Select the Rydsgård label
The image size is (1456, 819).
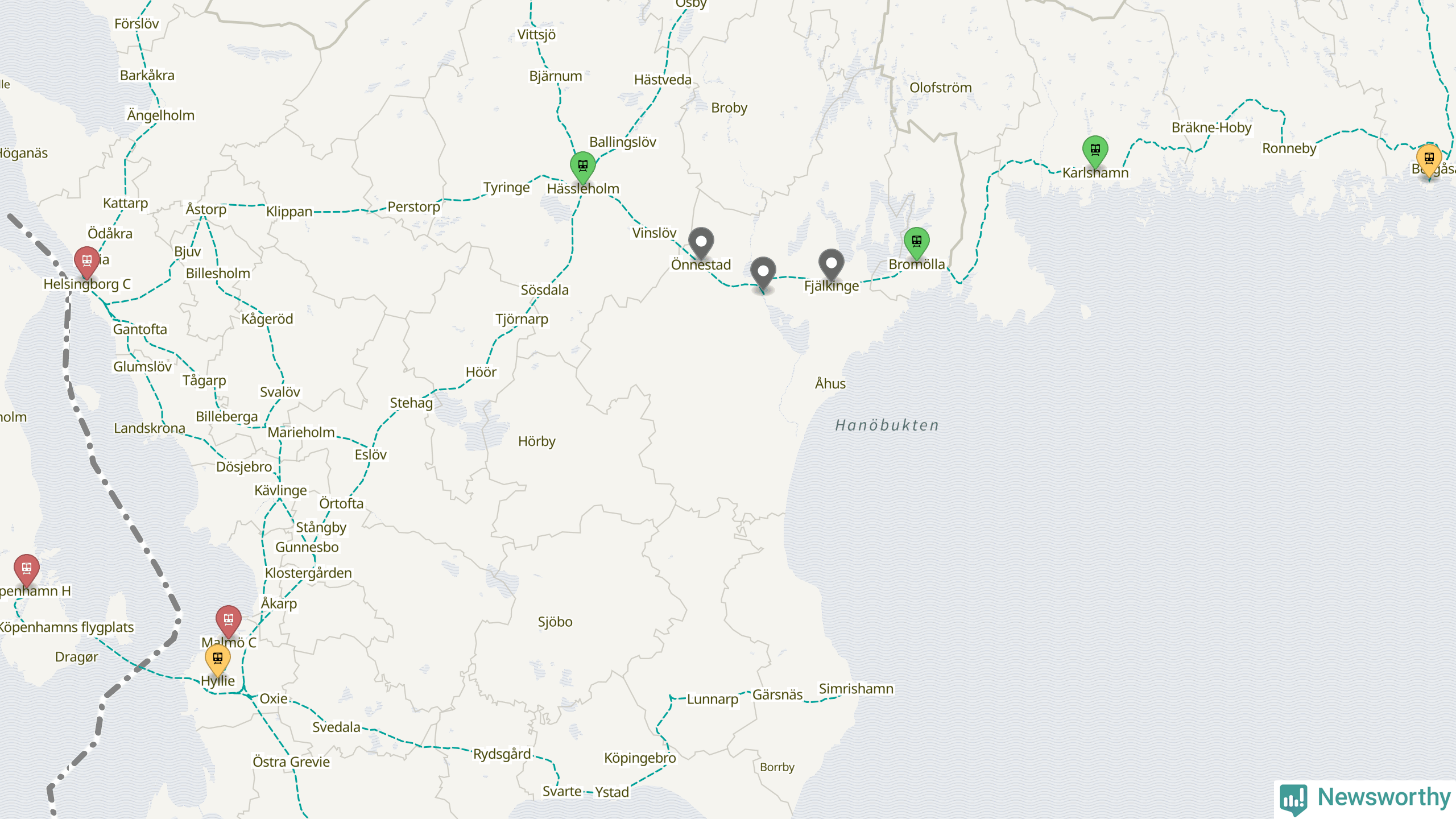502,754
